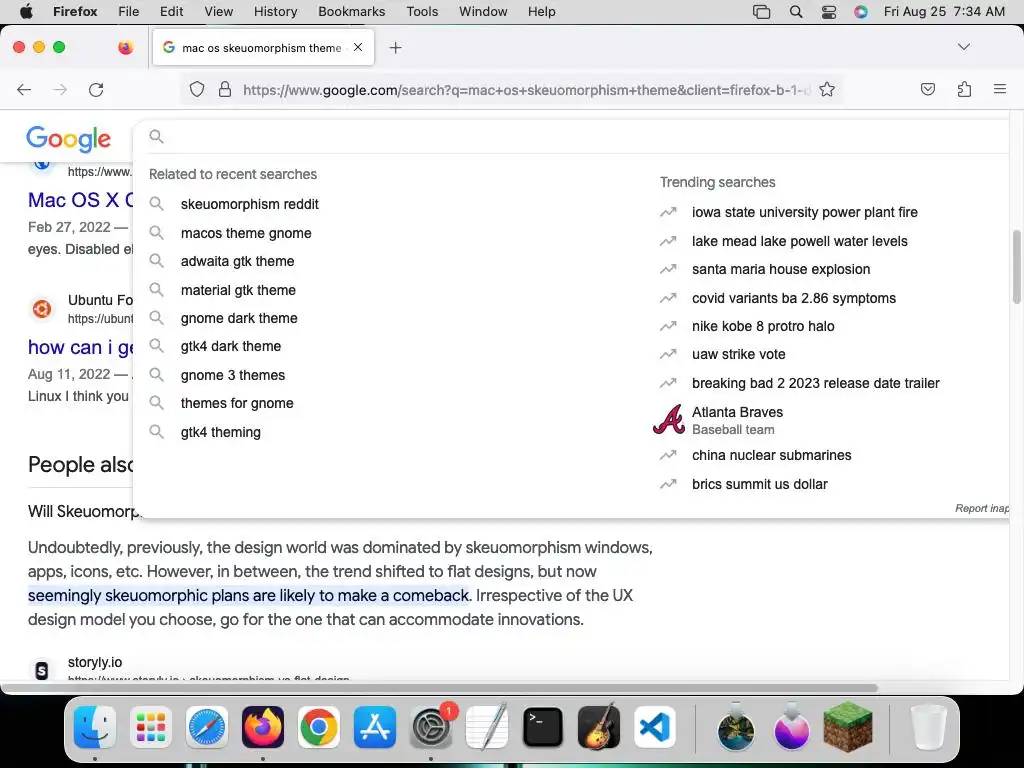Open the Apple menu
This screenshot has height=768, width=1024.
click(26, 12)
